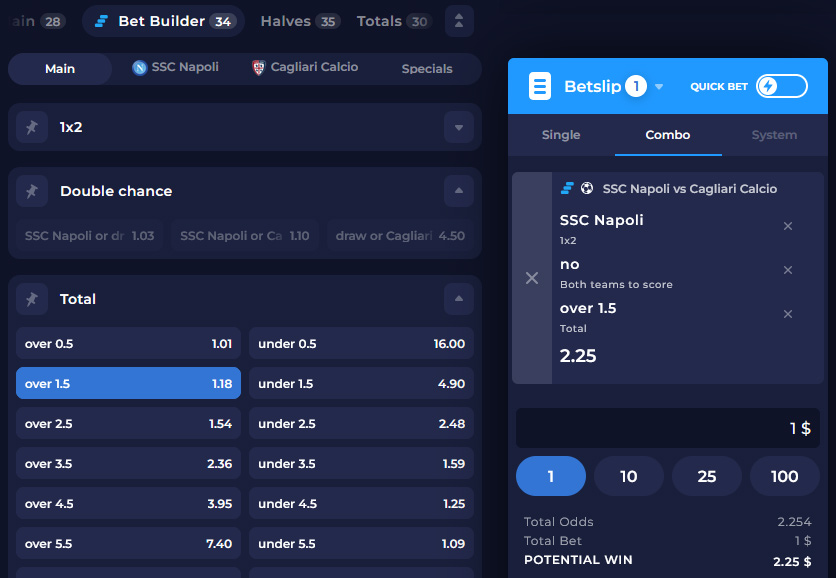Open the Betslip dropdown arrow
The width and height of the screenshot is (836, 578).
(659, 87)
